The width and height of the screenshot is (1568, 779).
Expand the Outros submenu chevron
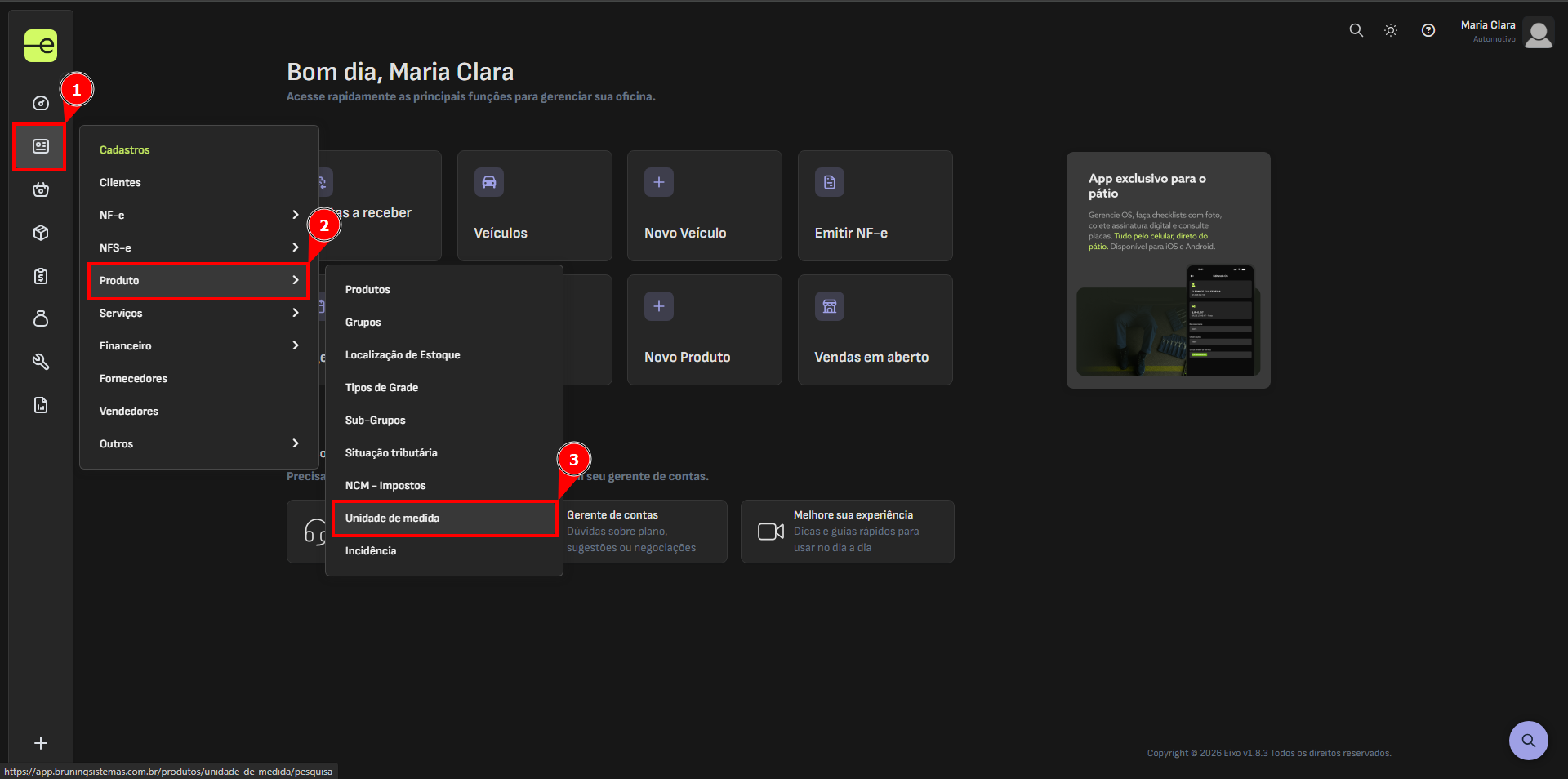coord(296,443)
